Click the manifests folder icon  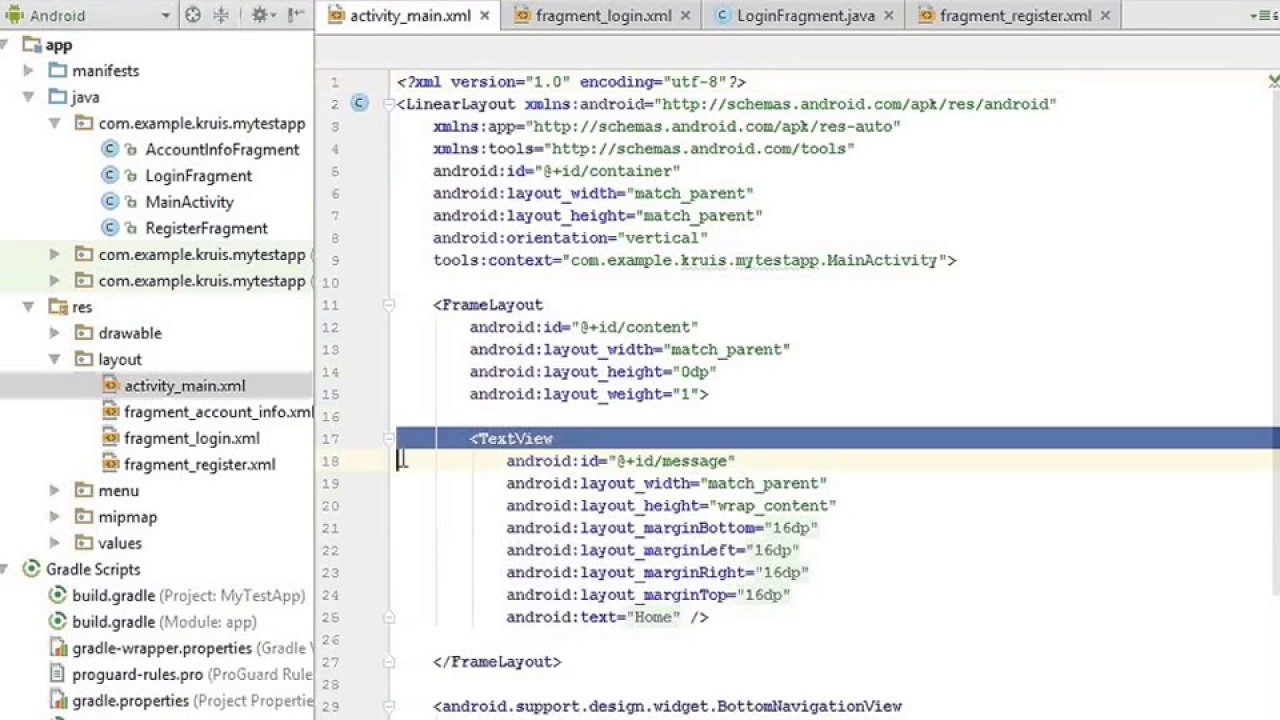point(58,71)
